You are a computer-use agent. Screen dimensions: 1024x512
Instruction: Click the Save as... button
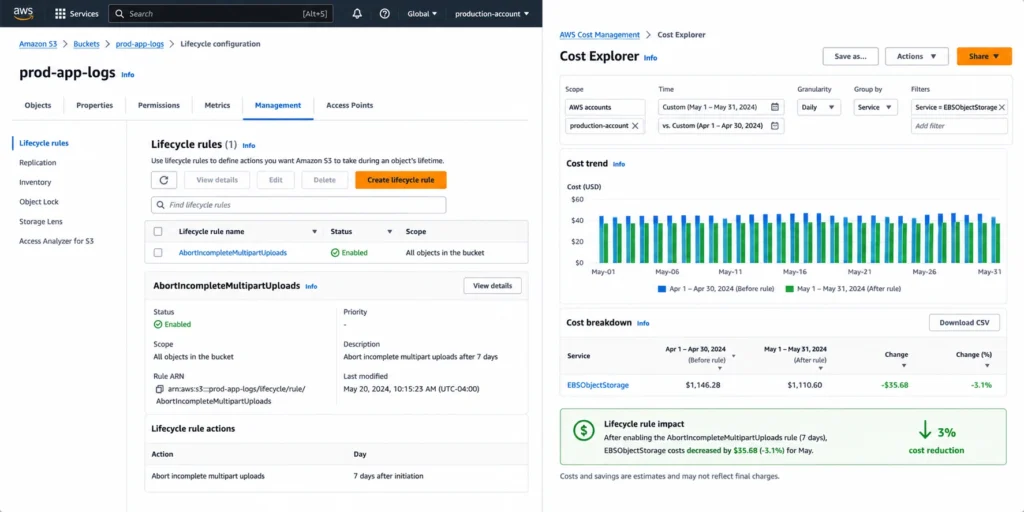point(850,57)
